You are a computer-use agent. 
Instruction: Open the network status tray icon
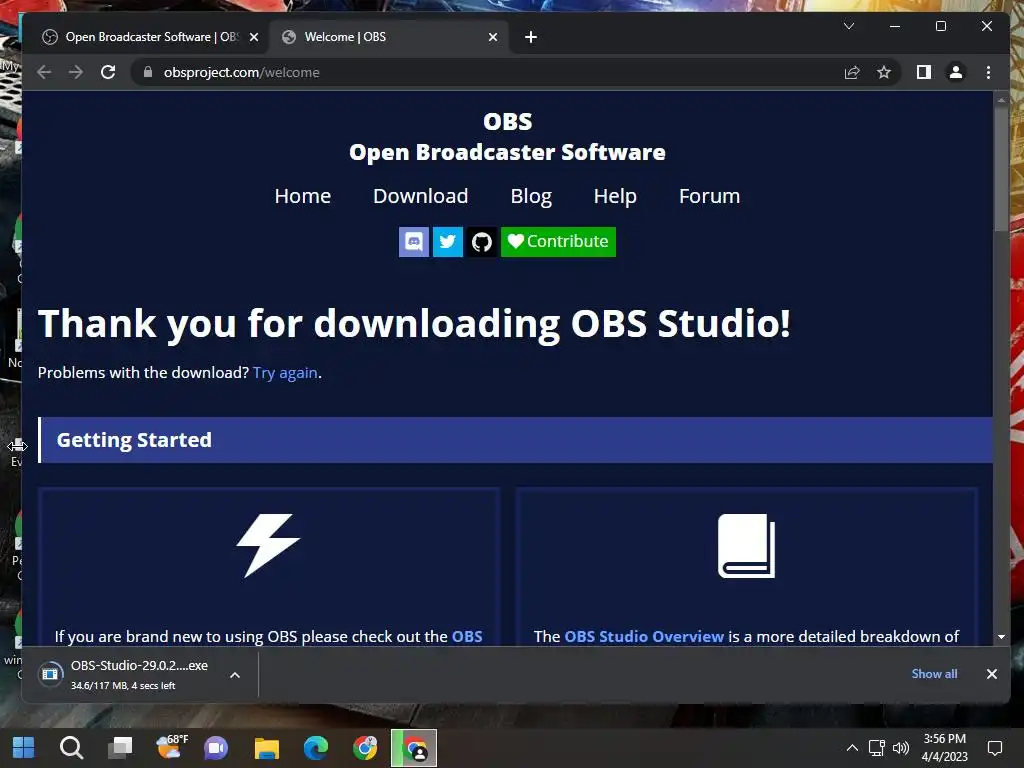pos(876,748)
